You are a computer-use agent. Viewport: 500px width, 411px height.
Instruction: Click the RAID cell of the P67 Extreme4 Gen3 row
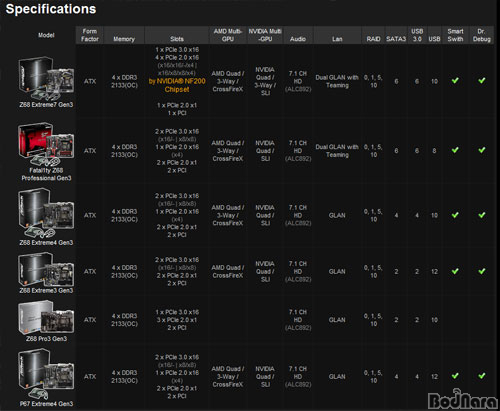(373, 376)
